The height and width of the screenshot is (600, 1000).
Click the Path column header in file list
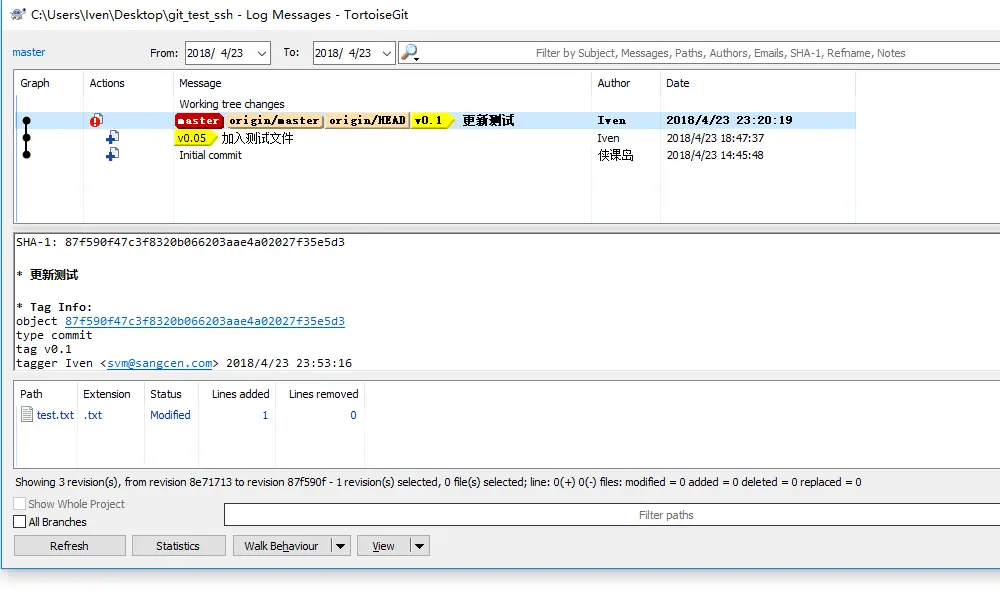click(31, 394)
